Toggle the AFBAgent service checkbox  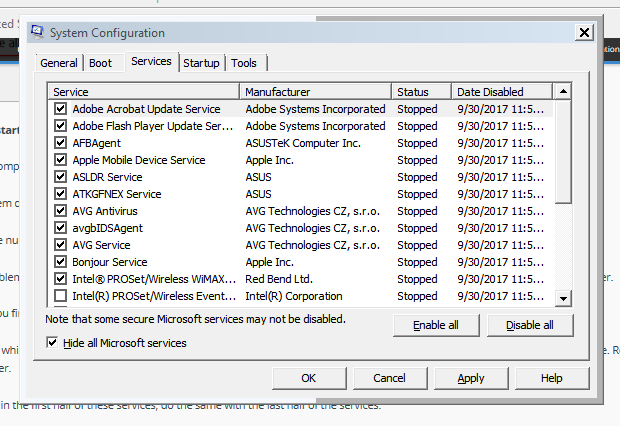(60, 143)
